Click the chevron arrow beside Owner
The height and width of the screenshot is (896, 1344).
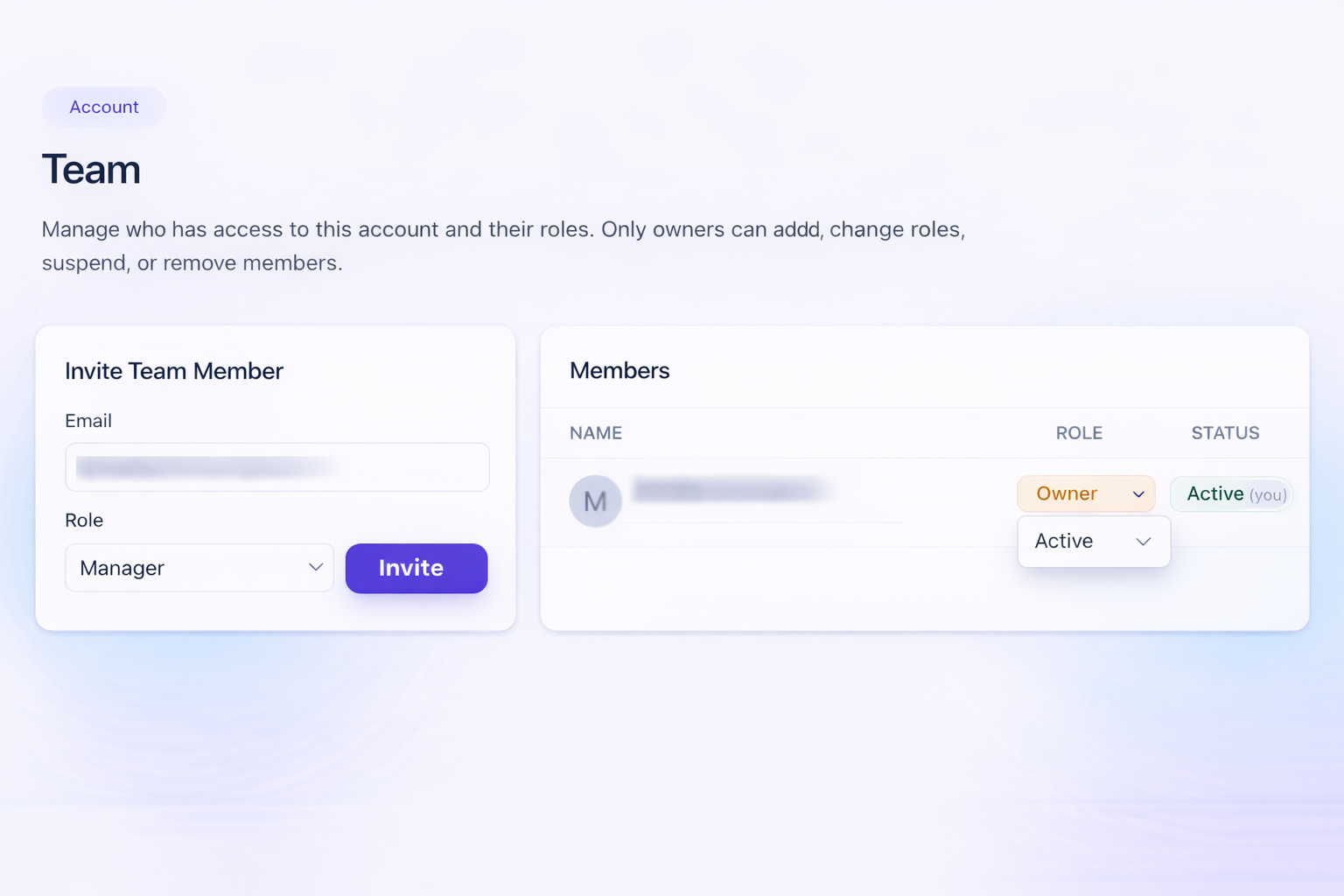coord(1138,494)
